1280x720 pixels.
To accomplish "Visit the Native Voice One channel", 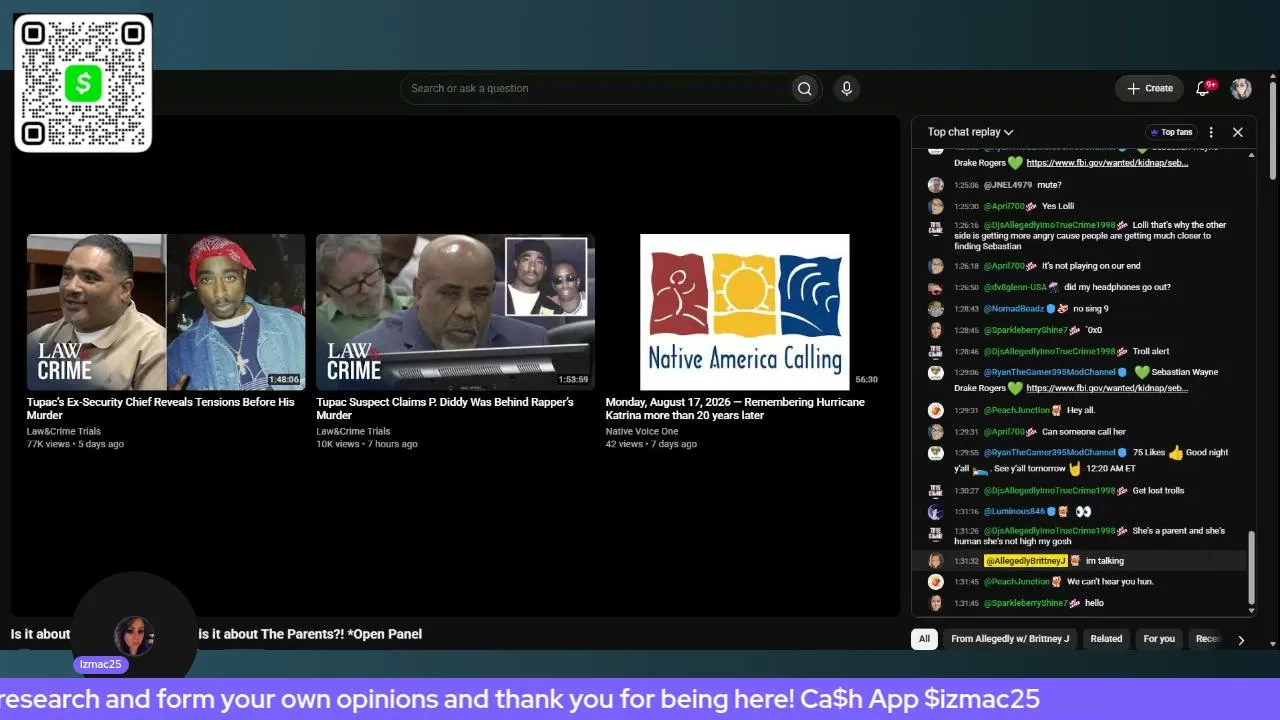I will [x=642, y=432].
